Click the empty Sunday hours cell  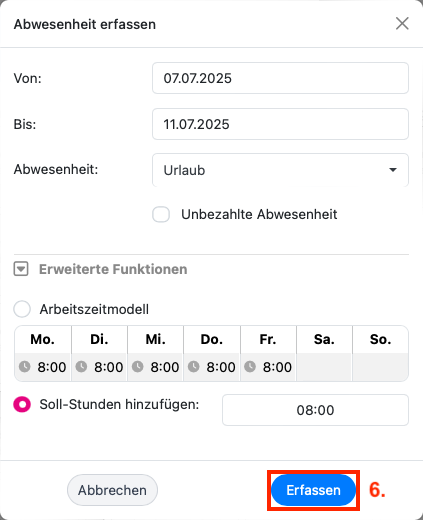coord(380,367)
